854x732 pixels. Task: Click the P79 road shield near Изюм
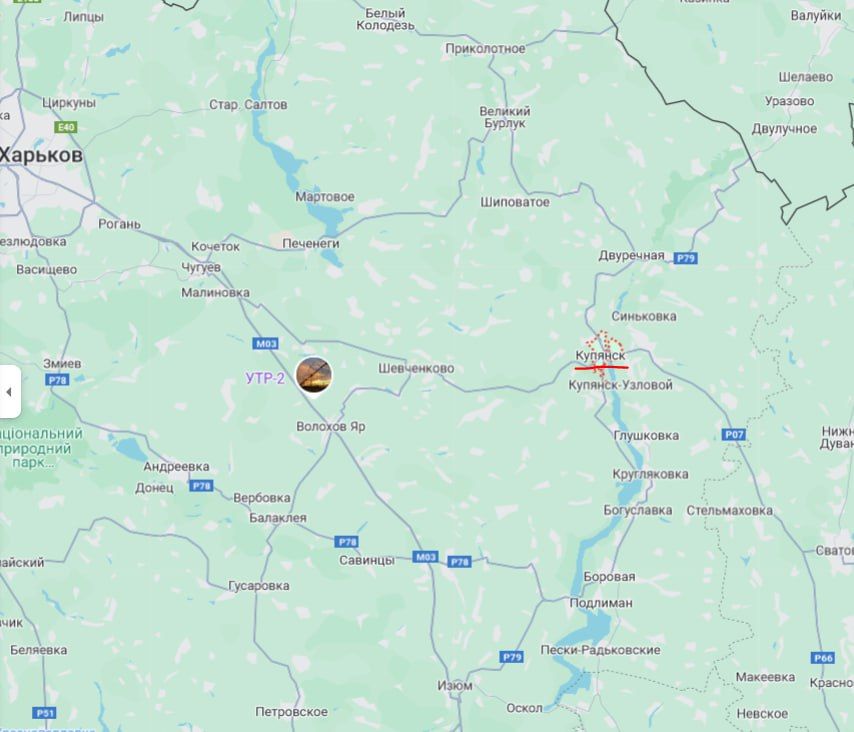[x=512, y=657]
